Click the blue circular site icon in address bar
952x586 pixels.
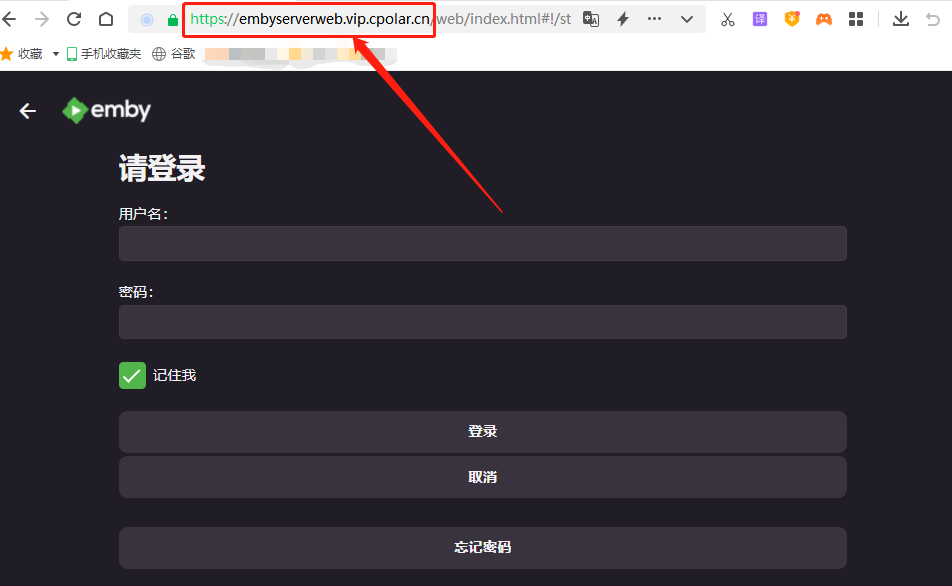click(147, 20)
